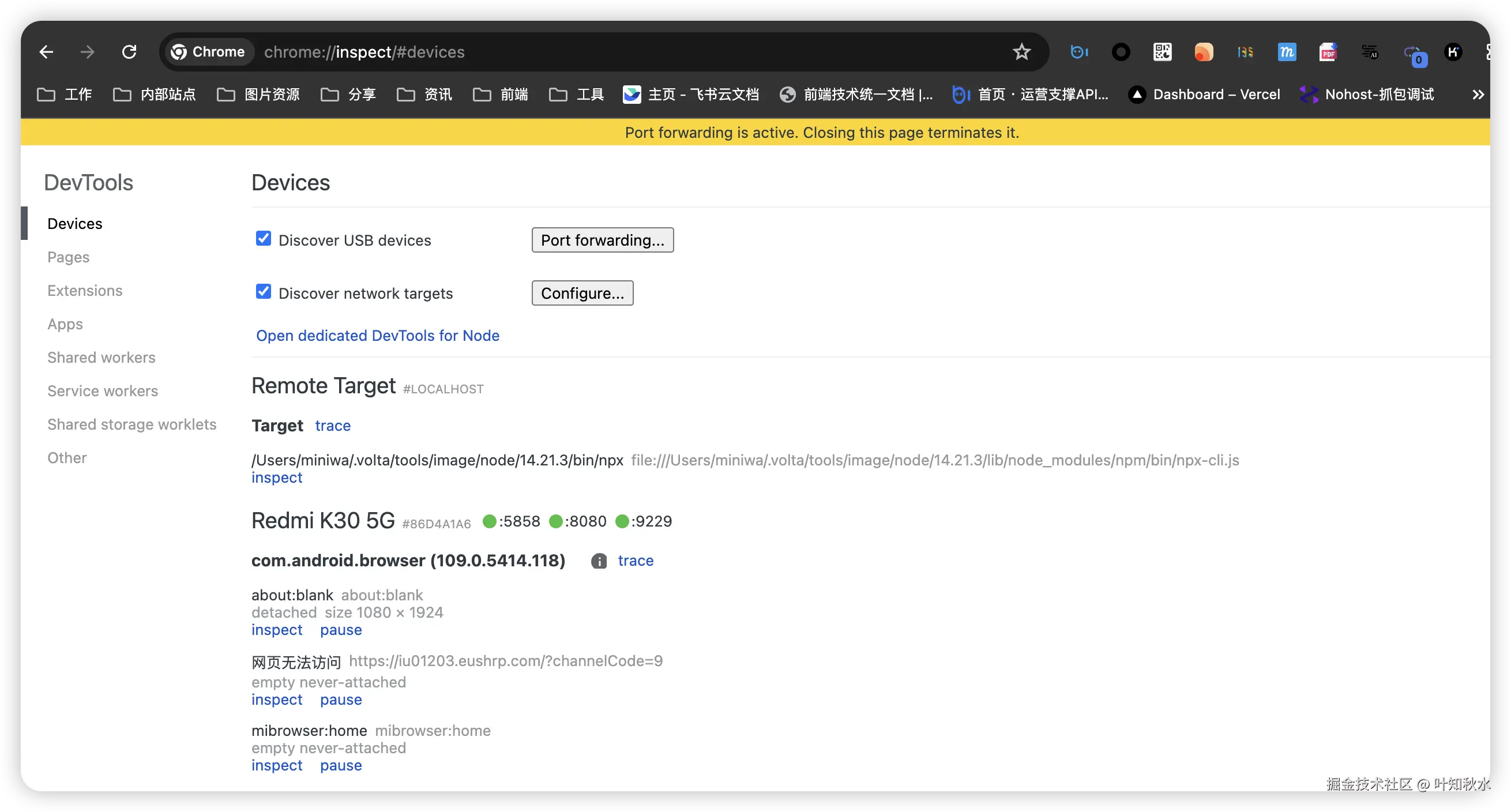
Task: Click the Port forwarding... button
Action: coord(603,240)
